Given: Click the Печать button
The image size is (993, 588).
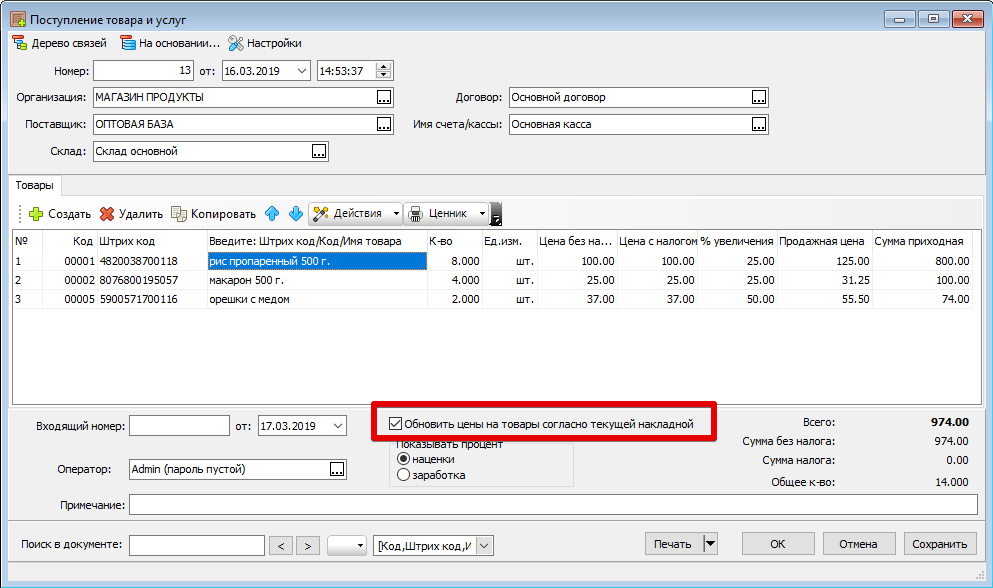Looking at the screenshot, I should coord(674,544).
